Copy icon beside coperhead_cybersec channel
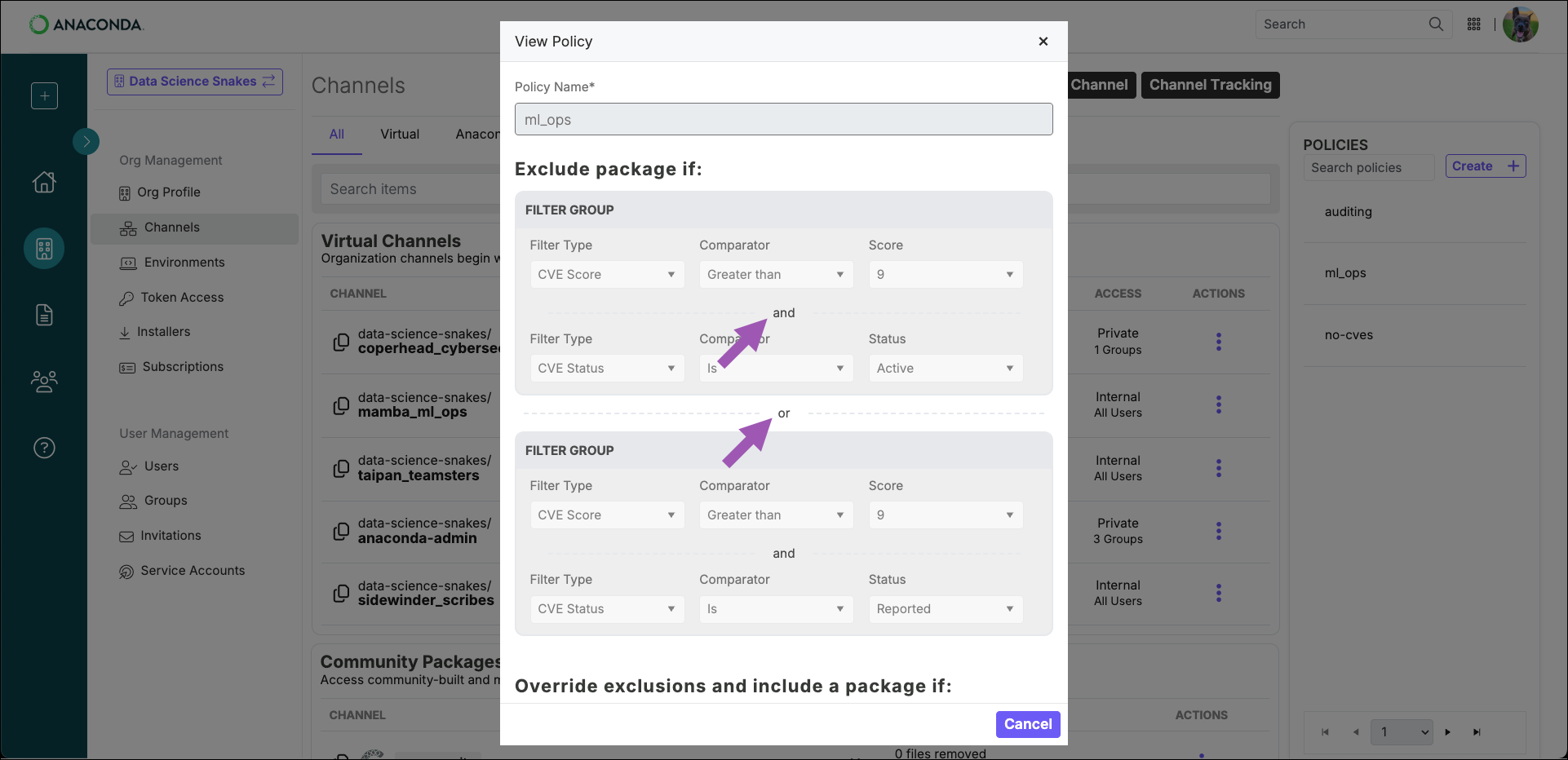The height and width of the screenshot is (760, 1568). (342, 342)
